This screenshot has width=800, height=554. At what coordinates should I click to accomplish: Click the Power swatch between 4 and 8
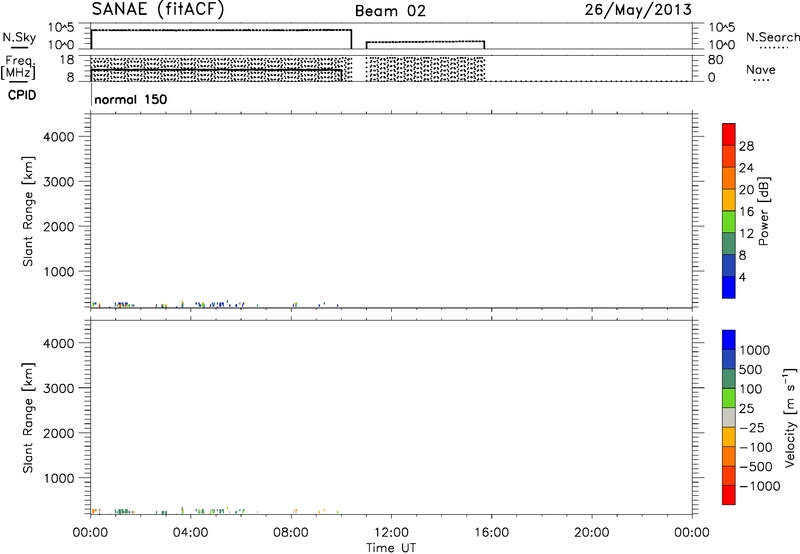(729, 265)
